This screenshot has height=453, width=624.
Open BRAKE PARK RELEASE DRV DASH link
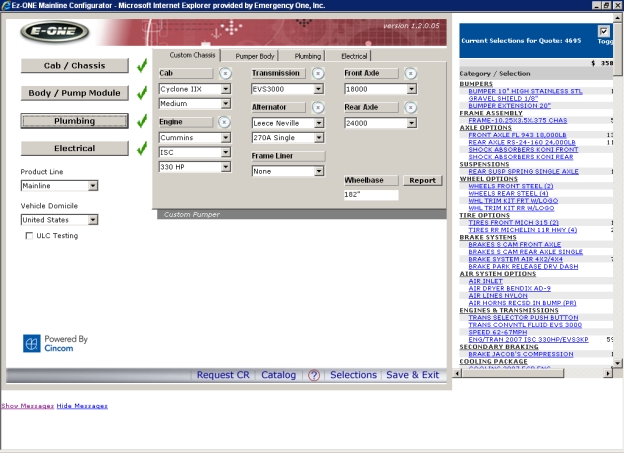coord(523,266)
